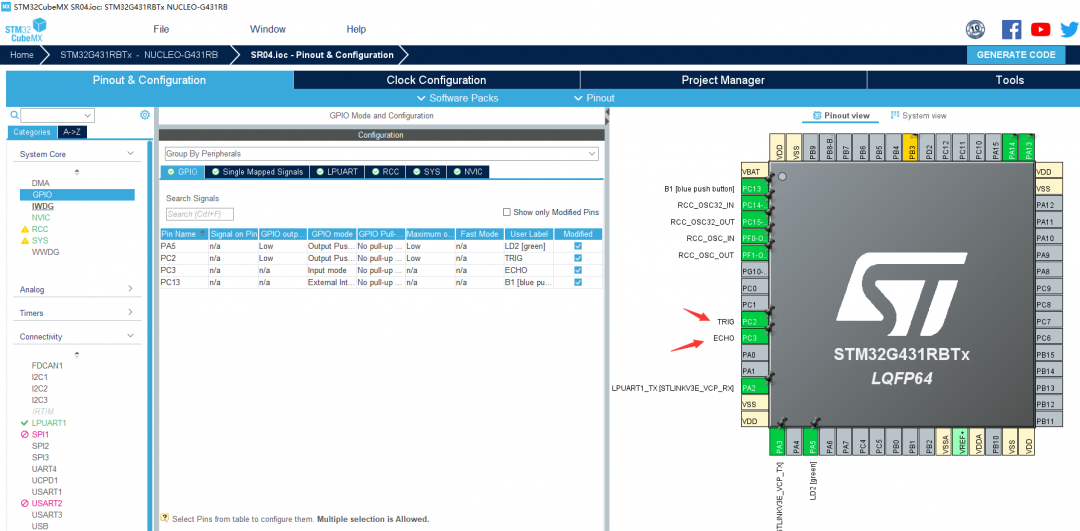Click the STM32CubeMX logo
1080x531 pixels.
pos(25,30)
